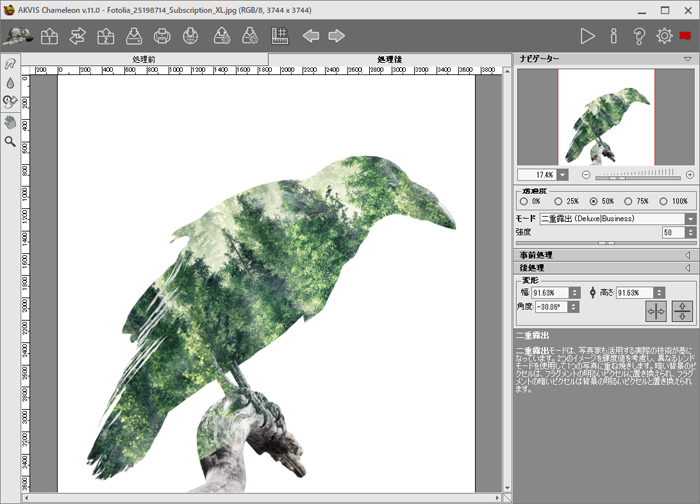
Task: Click the 角度 angle spinner arrows
Action: point(574,307)
